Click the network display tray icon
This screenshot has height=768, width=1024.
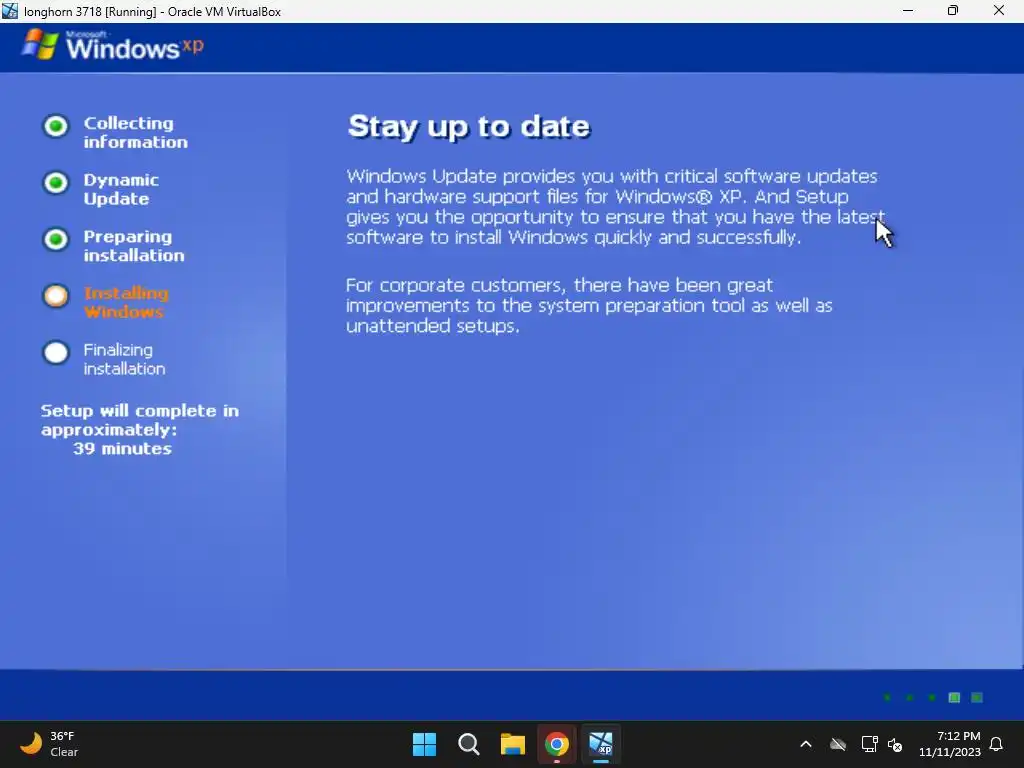pyautogui.click(x=869, y=744)
